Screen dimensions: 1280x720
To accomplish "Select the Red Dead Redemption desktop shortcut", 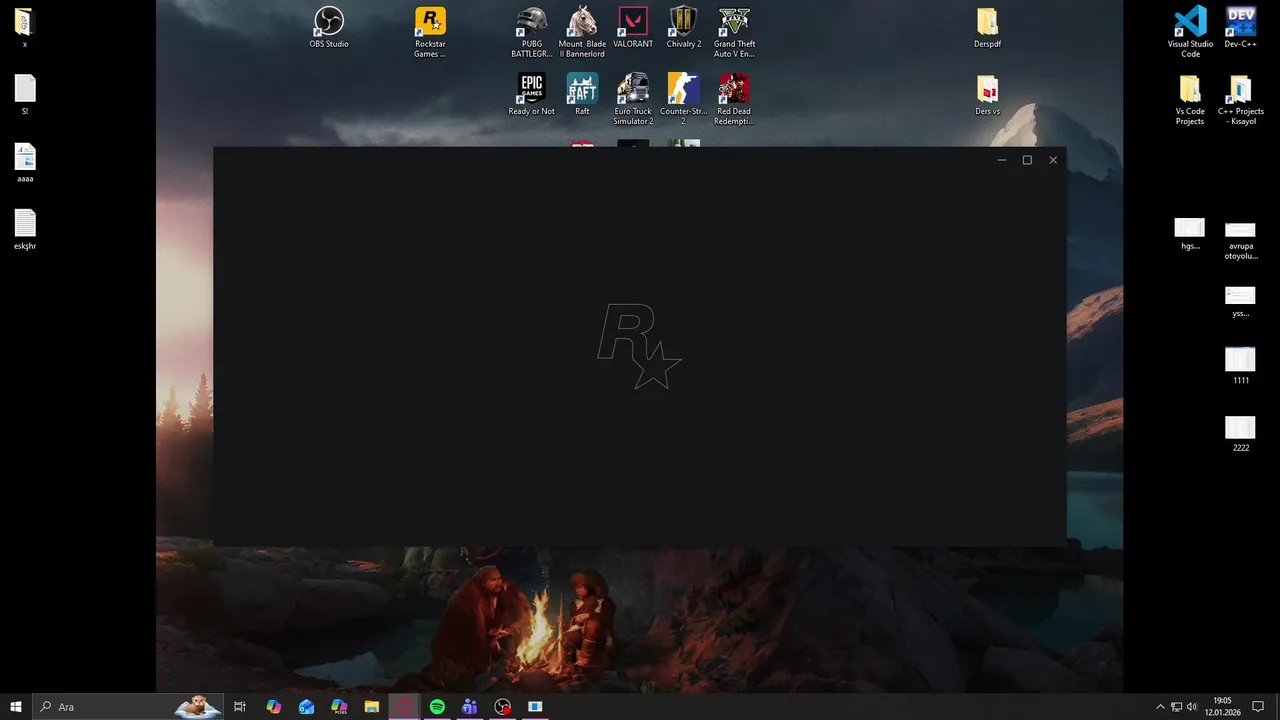I will (734, 99).
